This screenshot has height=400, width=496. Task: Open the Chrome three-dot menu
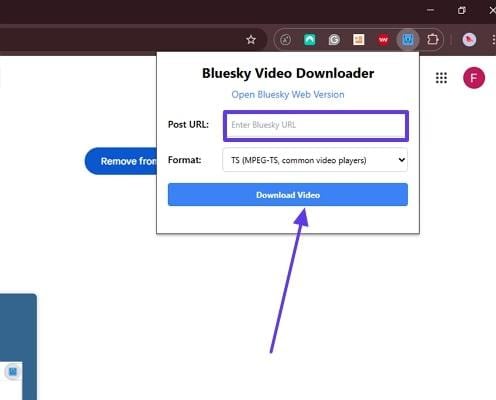click(493, 40)
